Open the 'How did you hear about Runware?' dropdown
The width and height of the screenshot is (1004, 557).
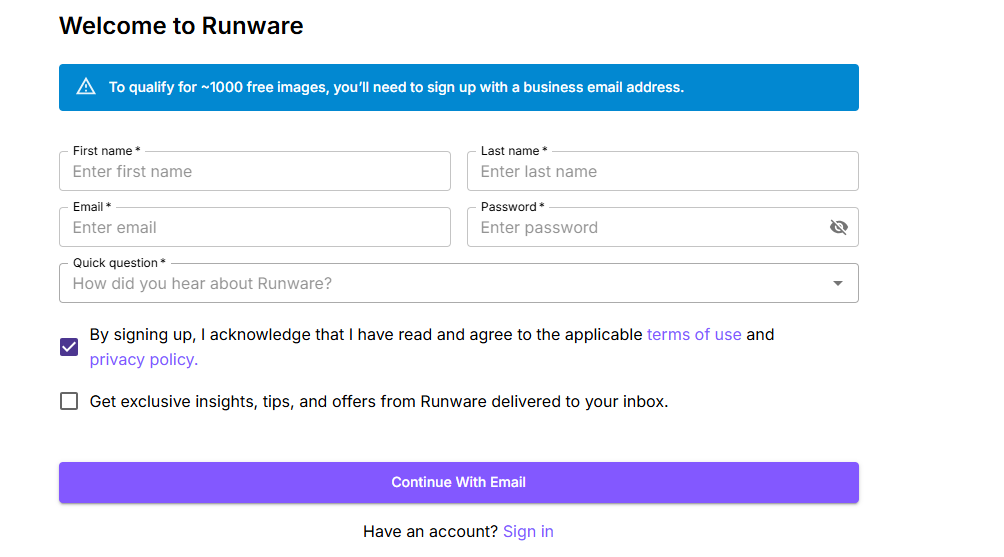pos(458,283)
